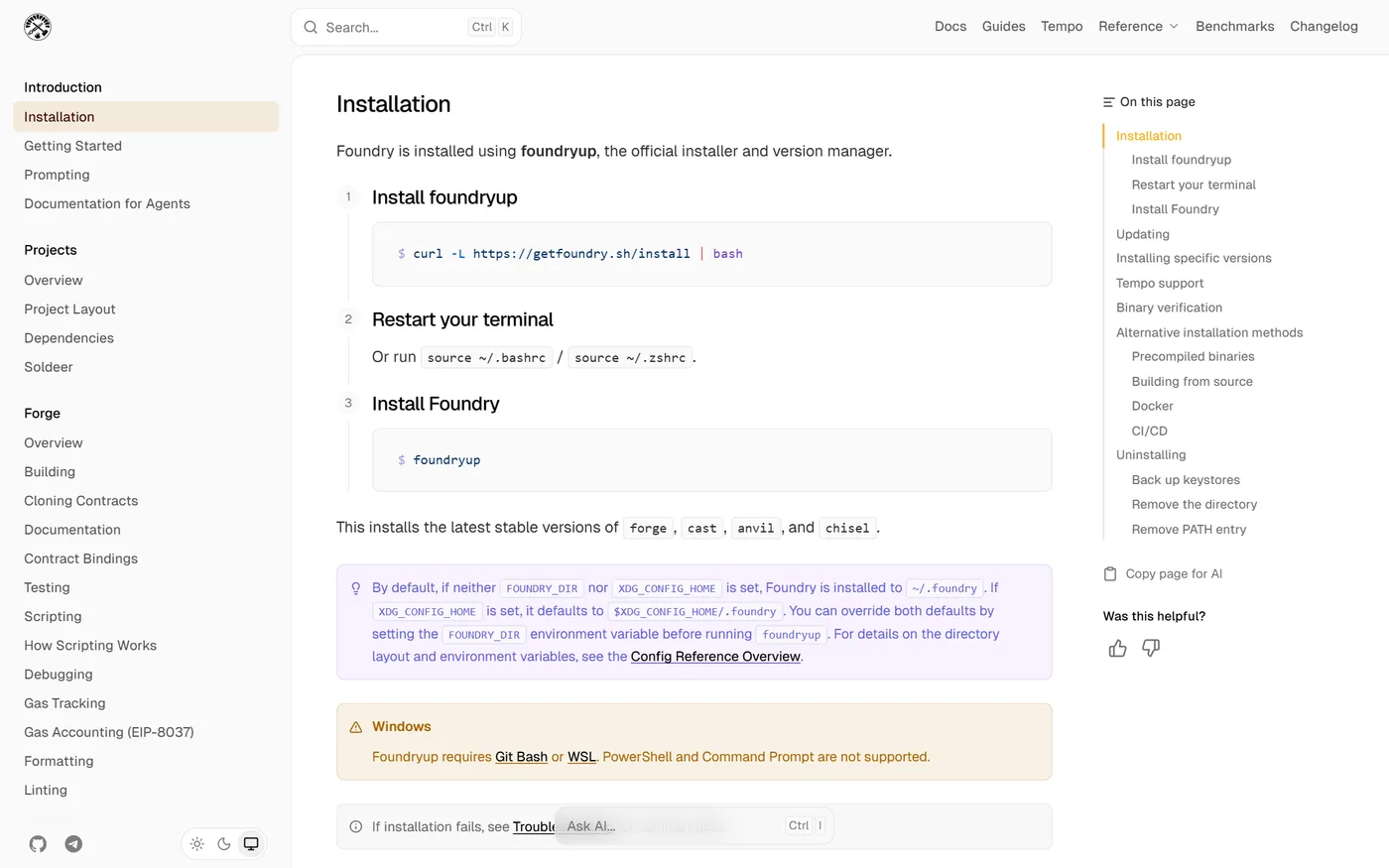Jump to Tempo support section
The height and width of the screenshot is (868, 1389).
pos(1160,283)
